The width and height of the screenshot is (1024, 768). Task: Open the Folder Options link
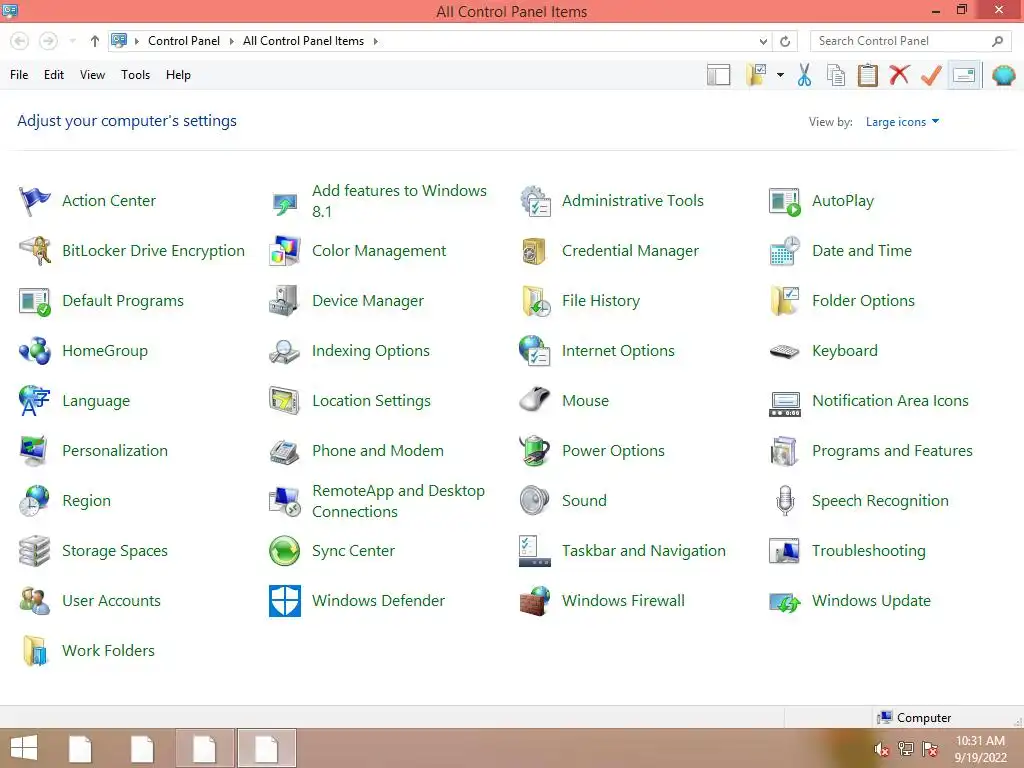coord(863,301)
